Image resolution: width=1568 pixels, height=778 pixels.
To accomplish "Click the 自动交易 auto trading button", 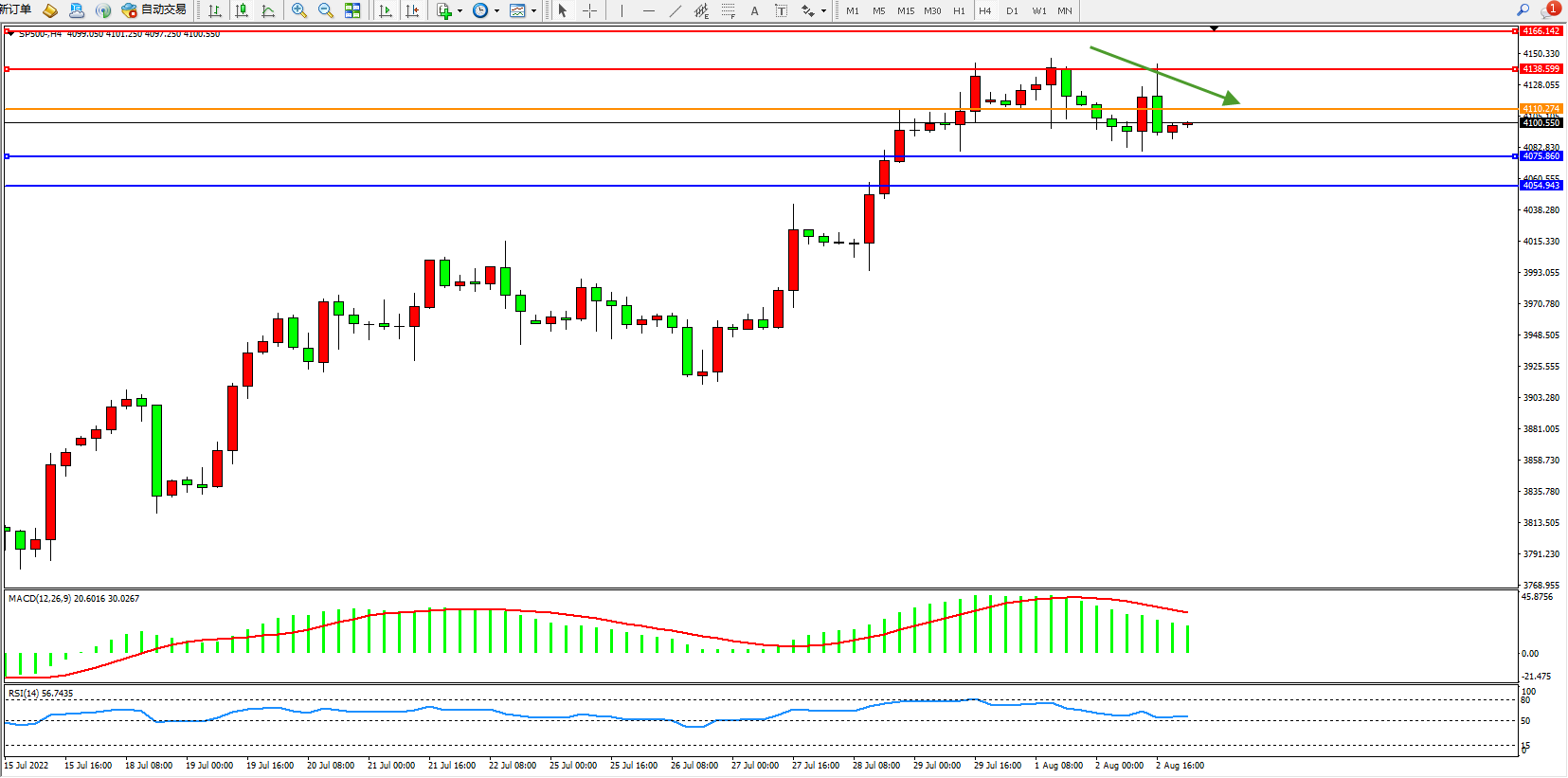I will pyautogui.click(x=154, y=10).
